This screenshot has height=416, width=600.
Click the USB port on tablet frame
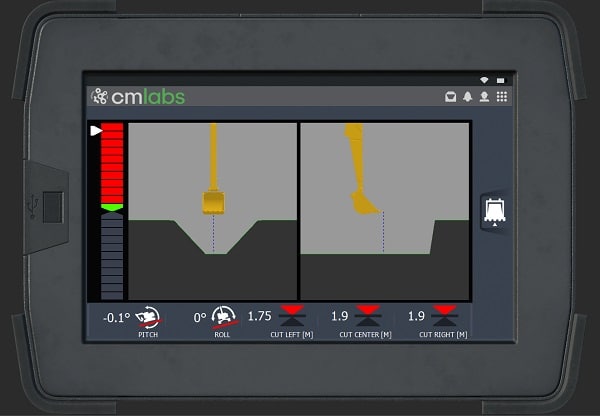point(53,207)
